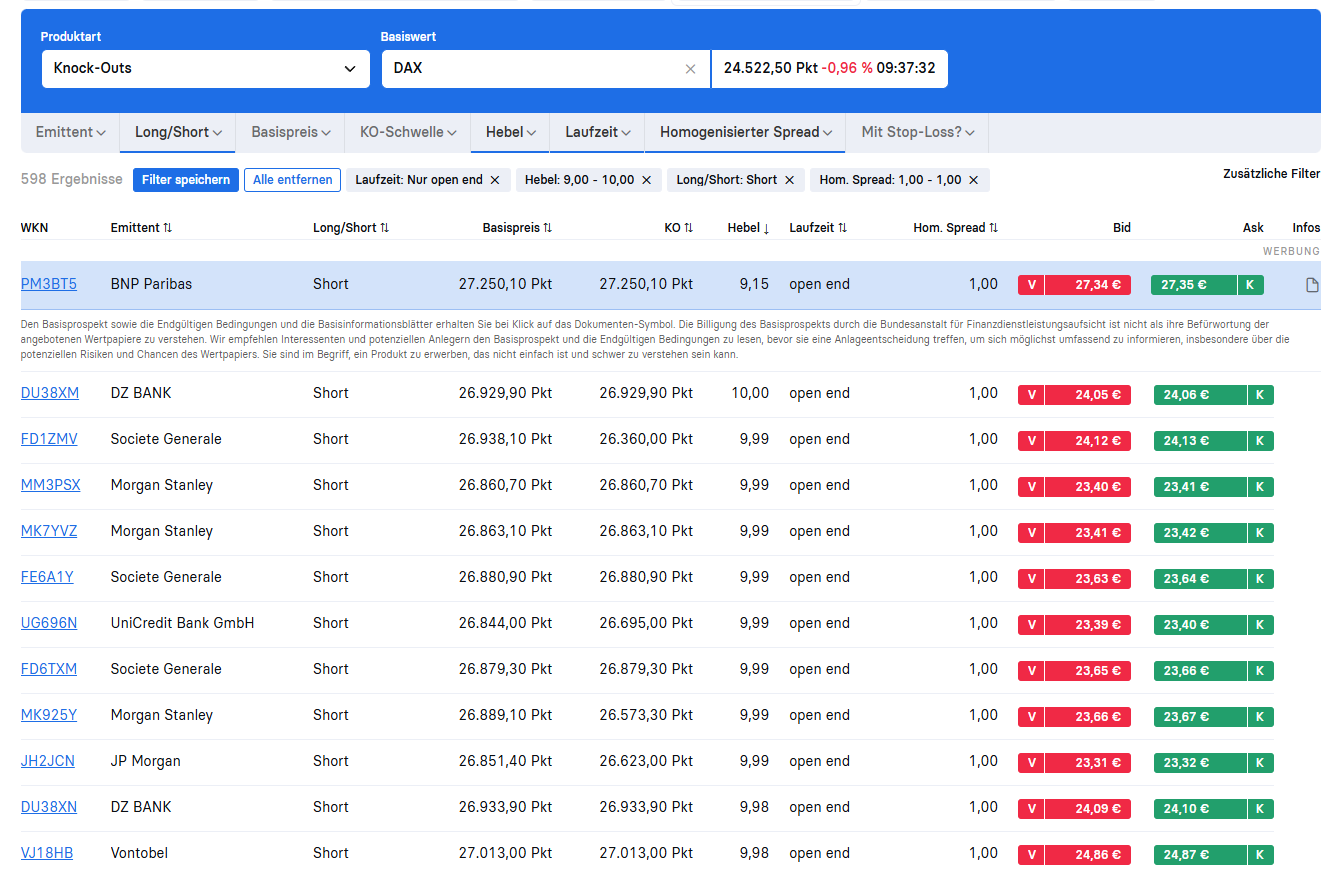Open Zusätzliche Filter

click(1271, 174)
